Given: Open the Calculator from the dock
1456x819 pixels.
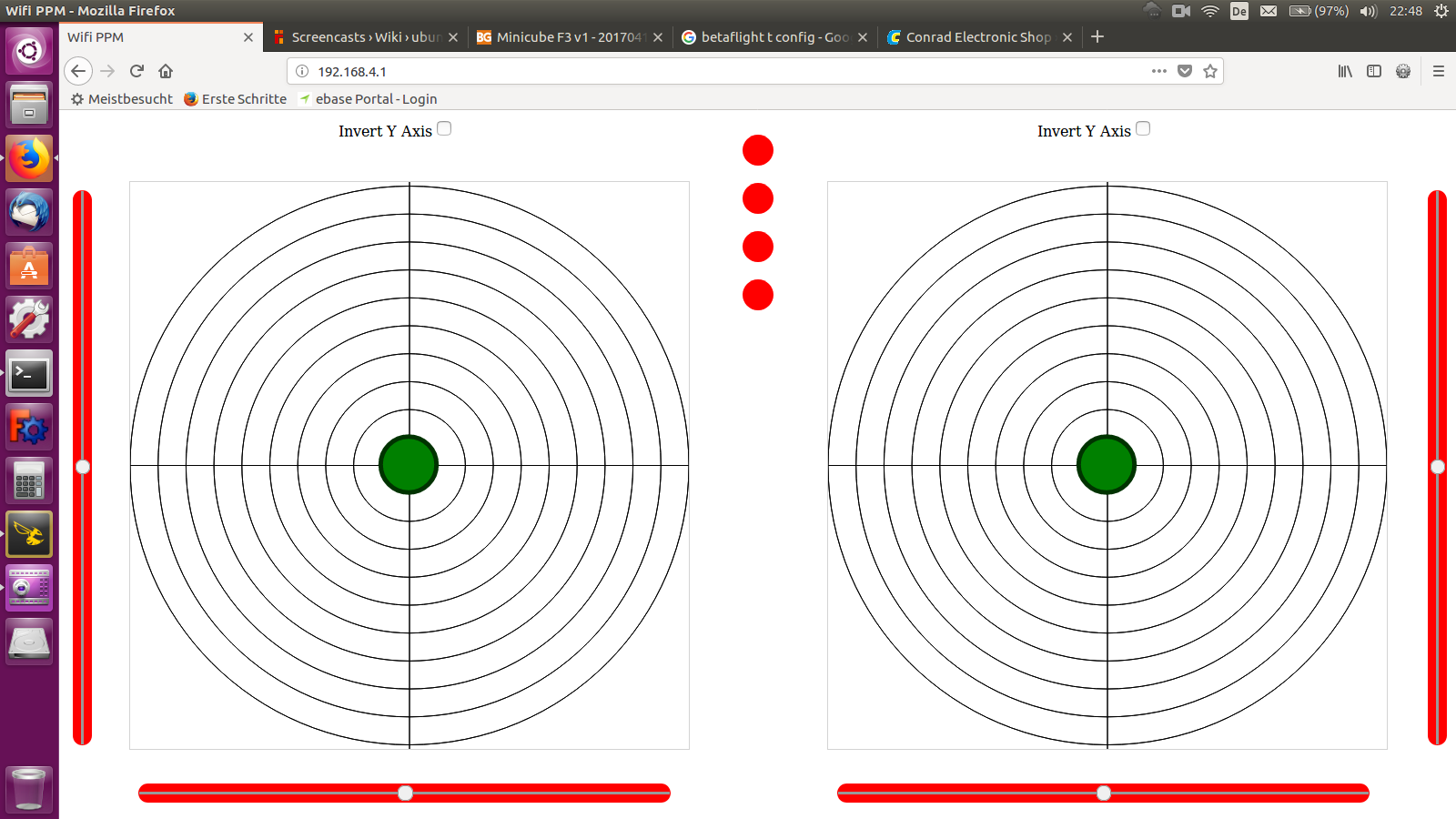Looking at the screenshot, I should pos(29,480).
